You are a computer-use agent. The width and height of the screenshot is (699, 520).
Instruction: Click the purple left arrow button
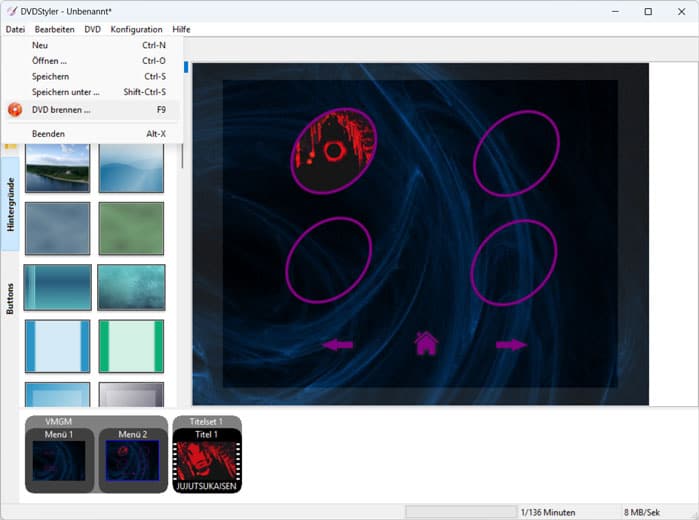click(x=338, y=345)
